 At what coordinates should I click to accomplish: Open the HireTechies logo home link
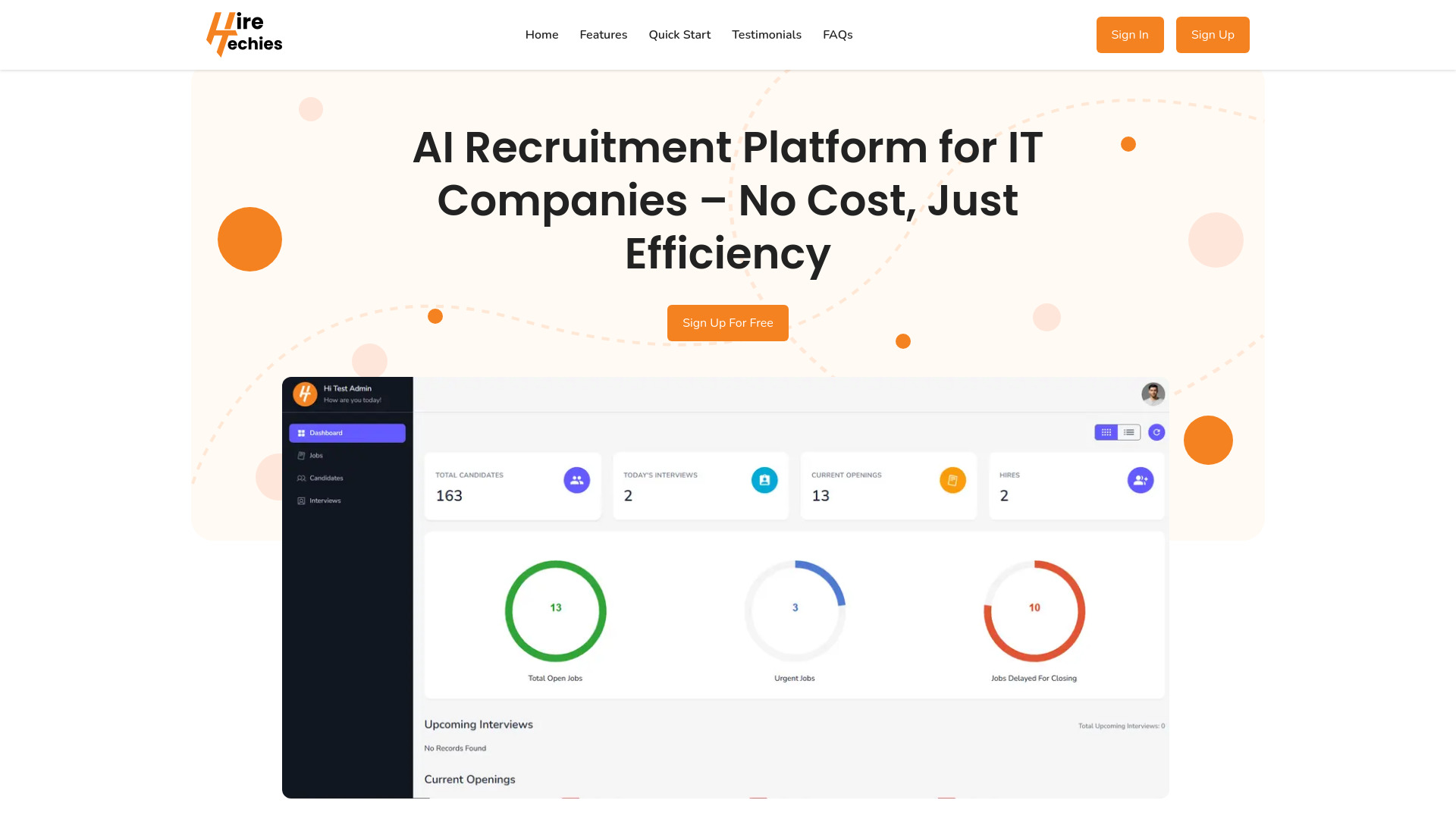pyautogui.click(x=244, y=34)
